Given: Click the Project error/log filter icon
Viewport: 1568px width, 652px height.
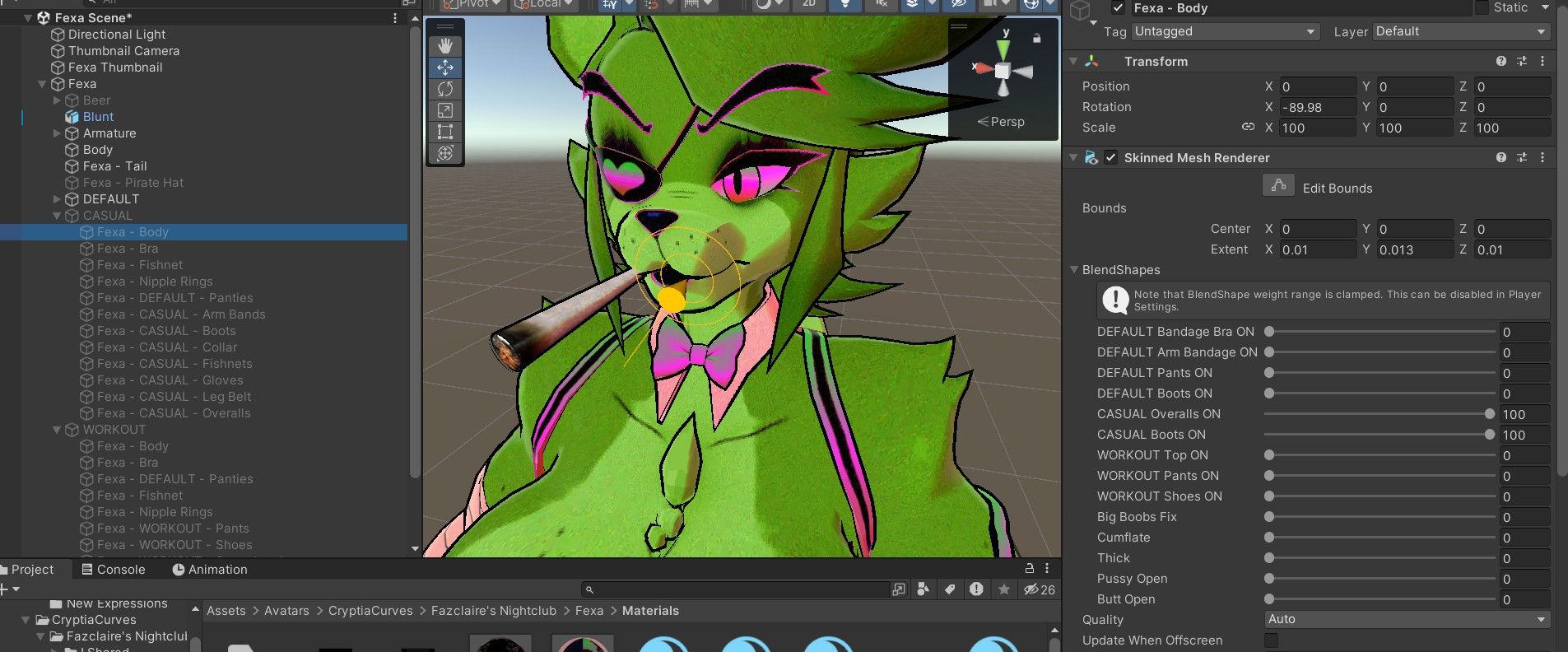Looking at the screenshot, I should [x=976, y=589].
